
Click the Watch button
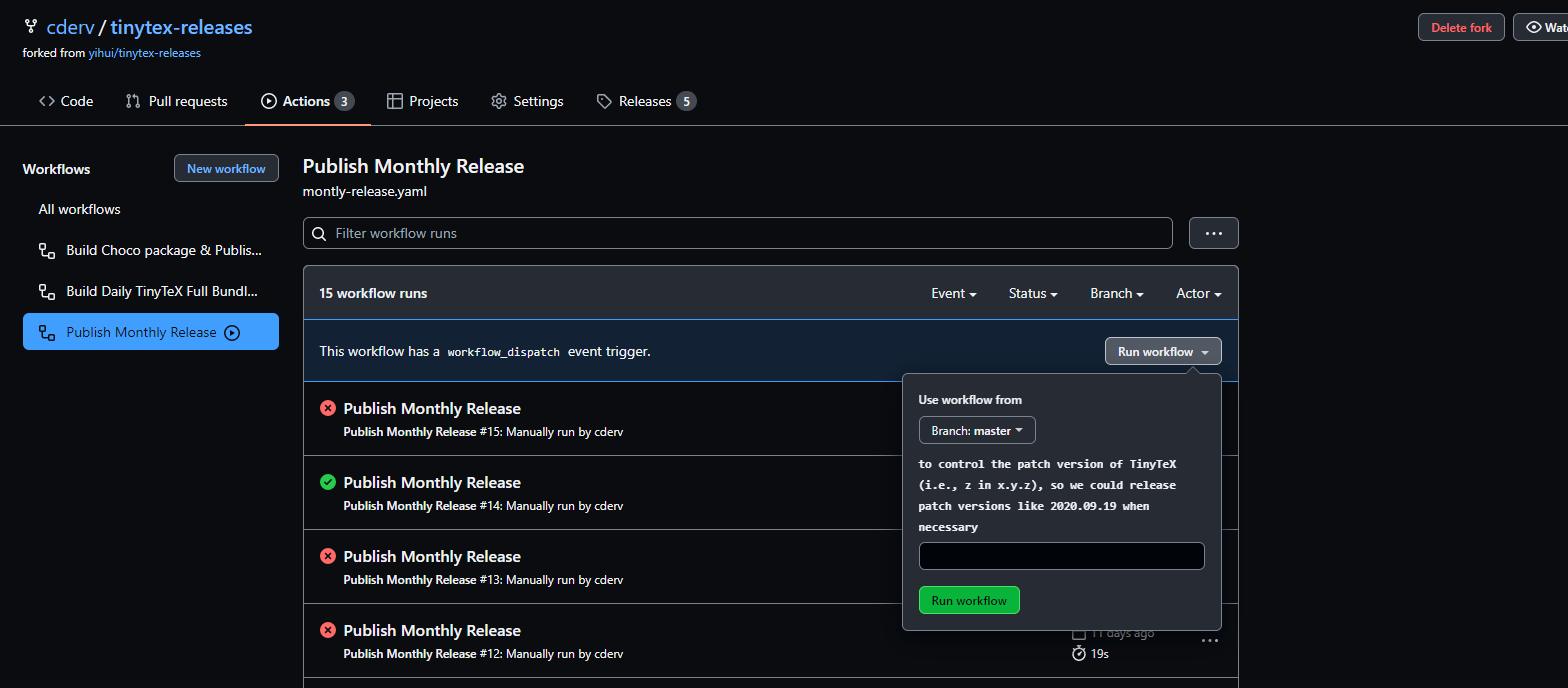tap(1541, 27)
